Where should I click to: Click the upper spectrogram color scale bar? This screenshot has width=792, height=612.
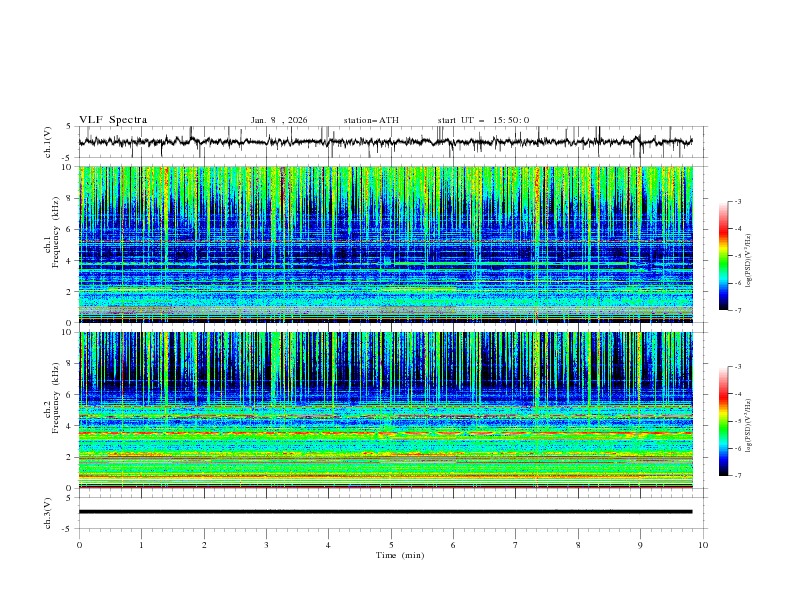pos(723,255)
